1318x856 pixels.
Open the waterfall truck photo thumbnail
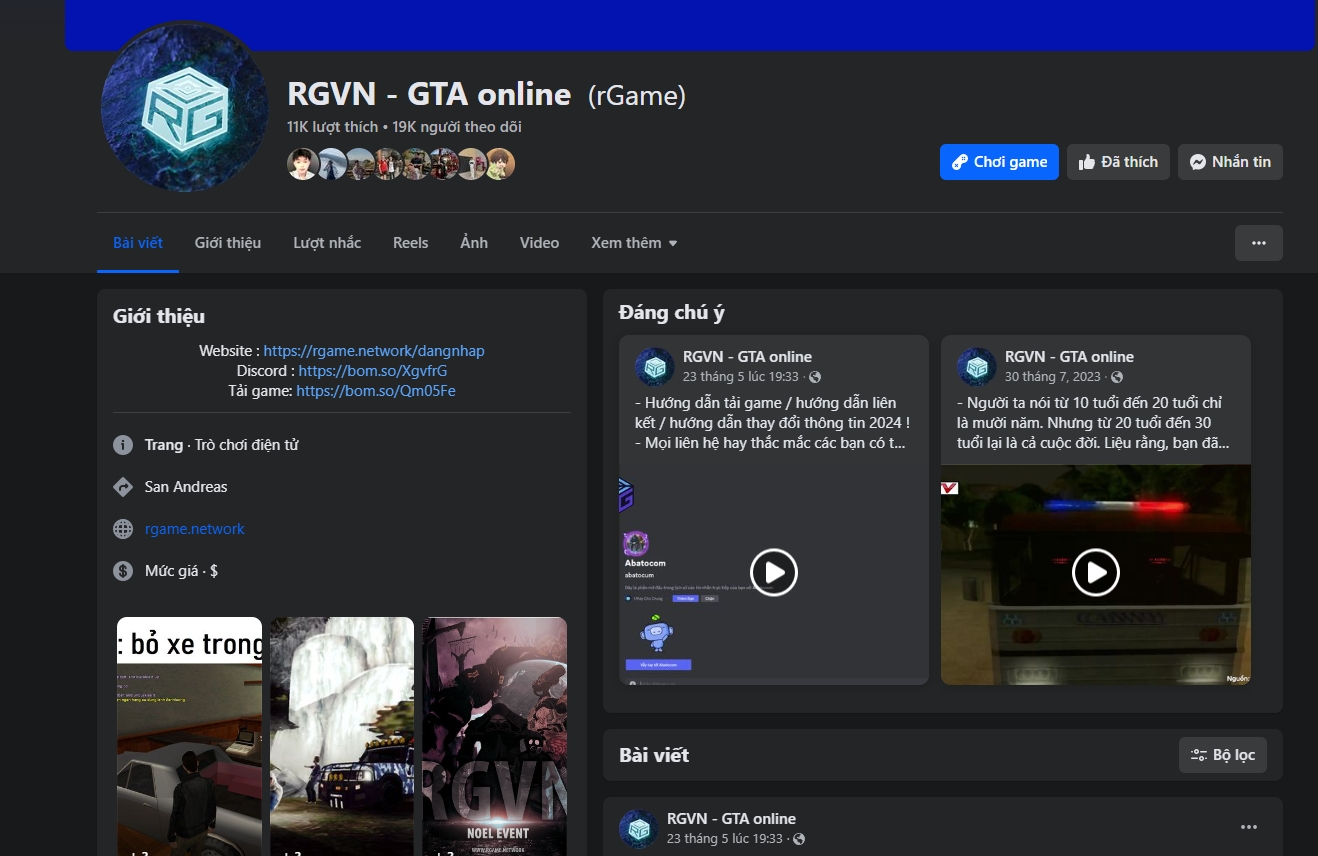coord(342,736)
